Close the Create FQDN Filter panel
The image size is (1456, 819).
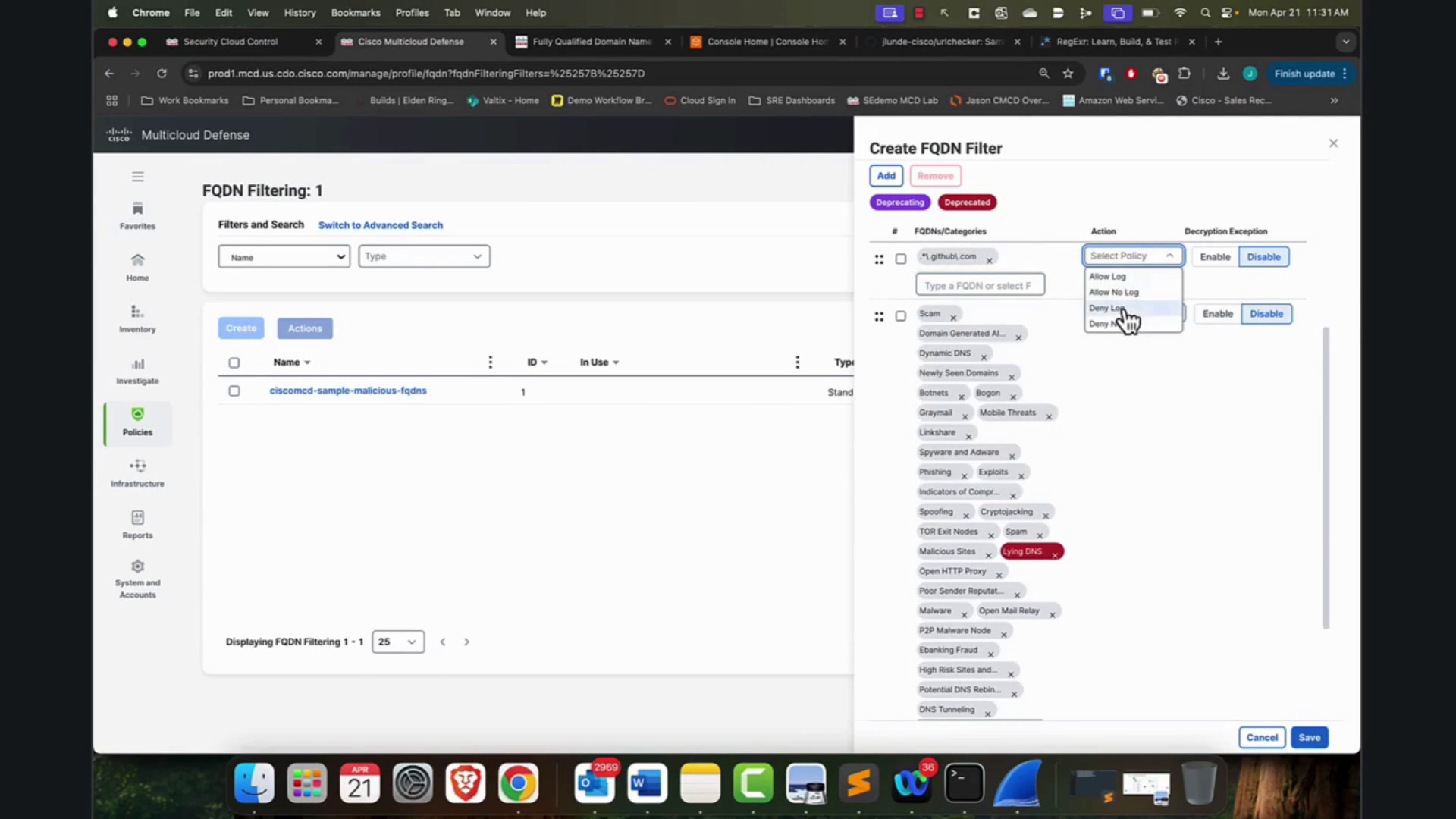[x=1333, y=143]
